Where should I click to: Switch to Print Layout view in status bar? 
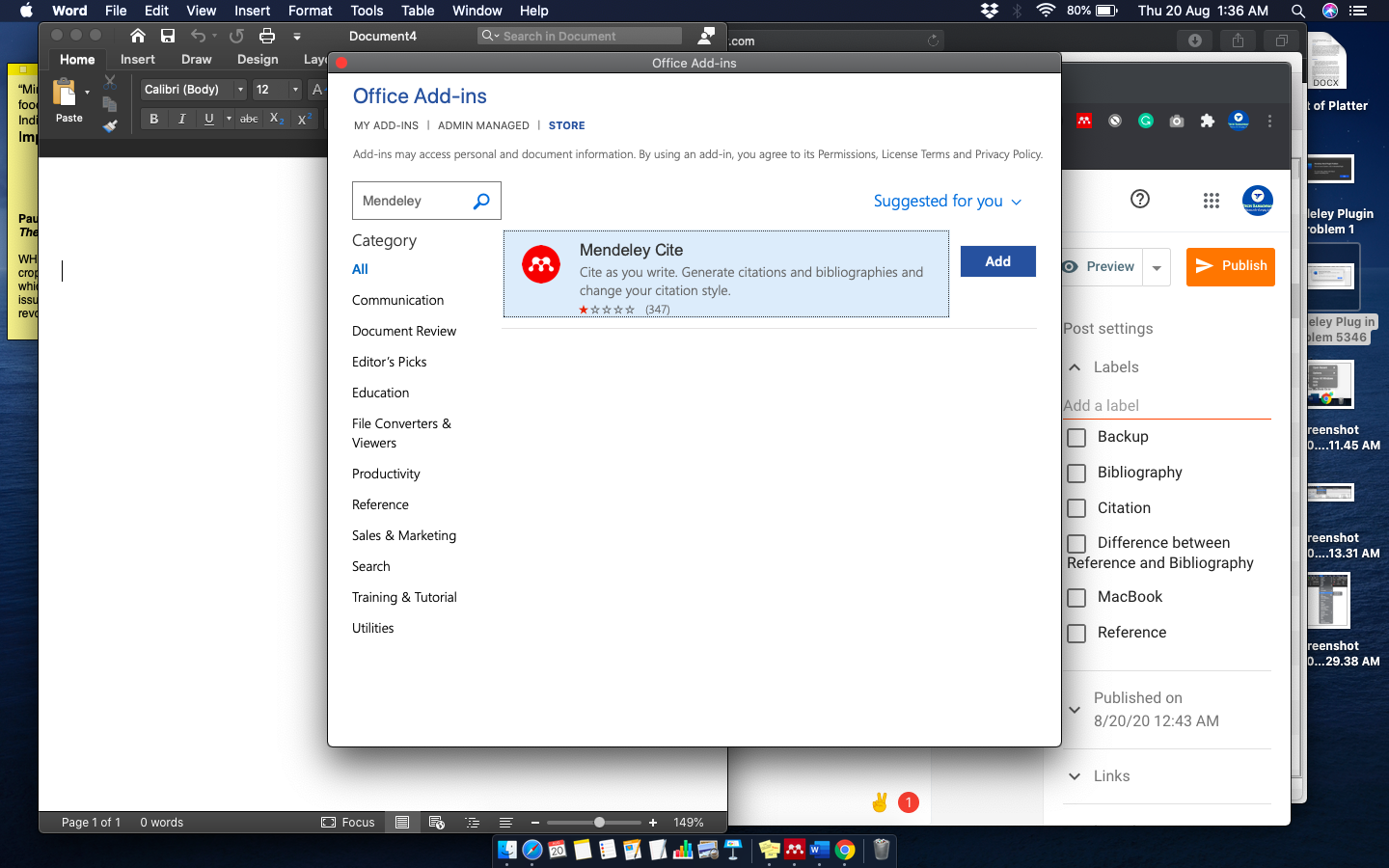(402, 823)
